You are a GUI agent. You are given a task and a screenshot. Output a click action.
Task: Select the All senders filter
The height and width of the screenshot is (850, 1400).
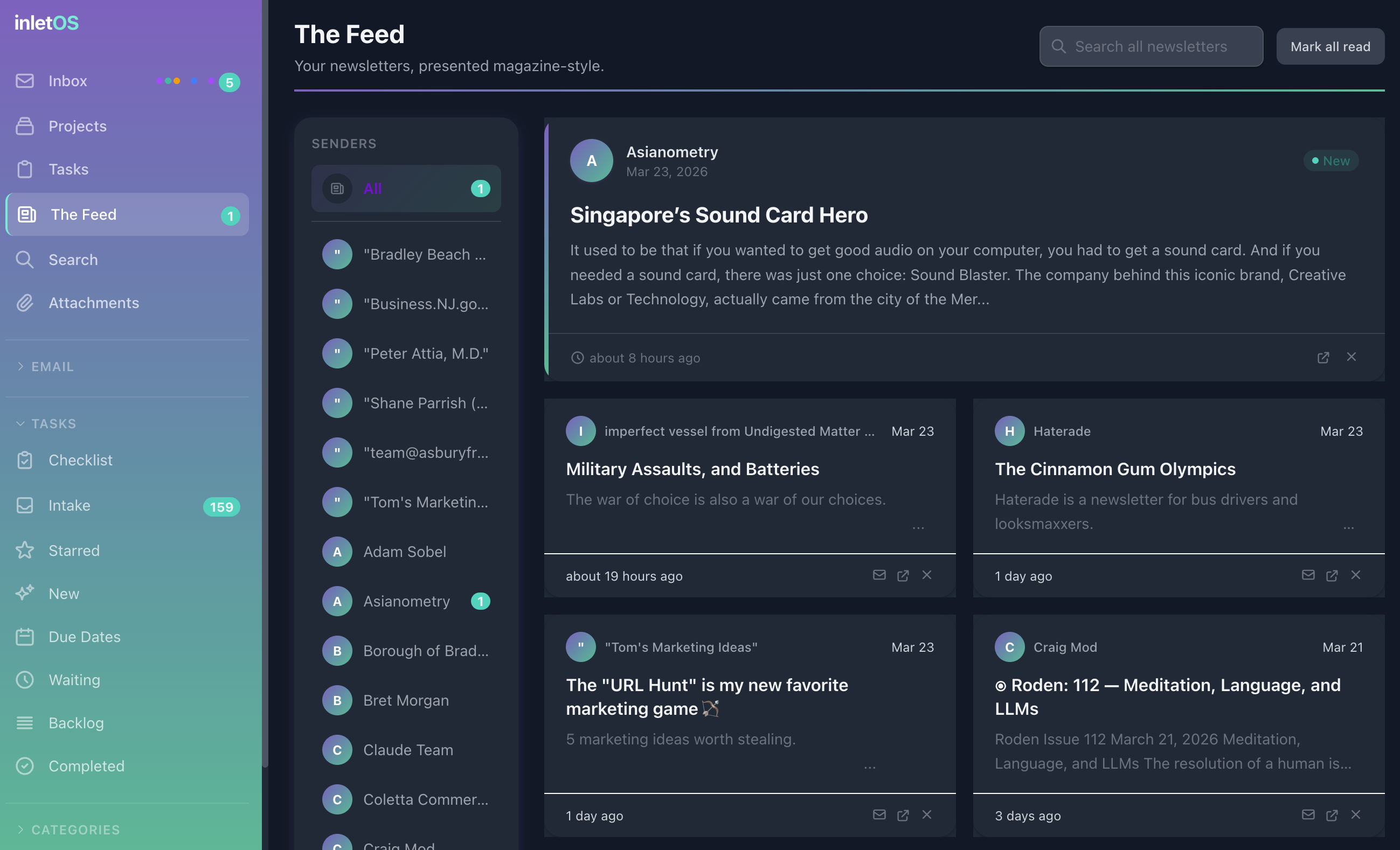(406, 189)
